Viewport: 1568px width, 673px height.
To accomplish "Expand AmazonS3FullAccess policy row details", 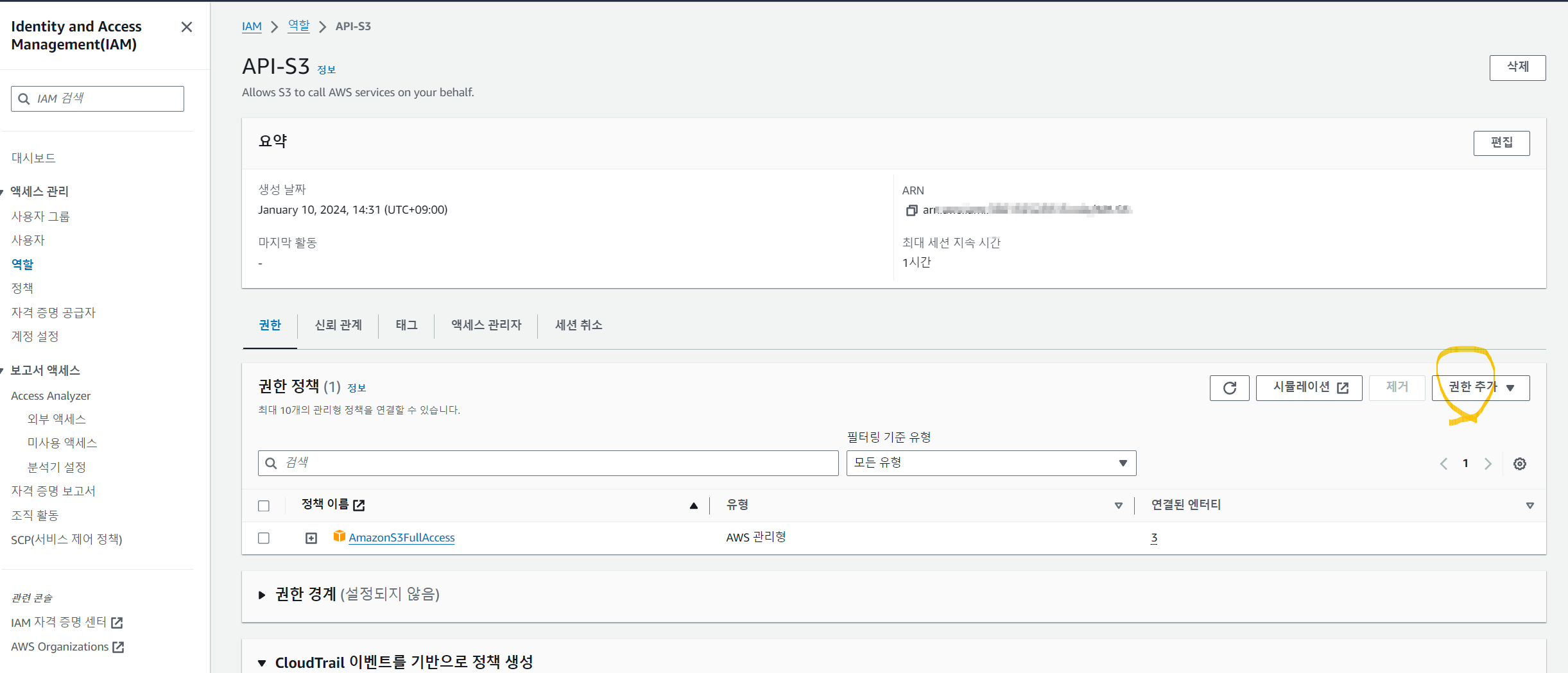I will point(311,538).
